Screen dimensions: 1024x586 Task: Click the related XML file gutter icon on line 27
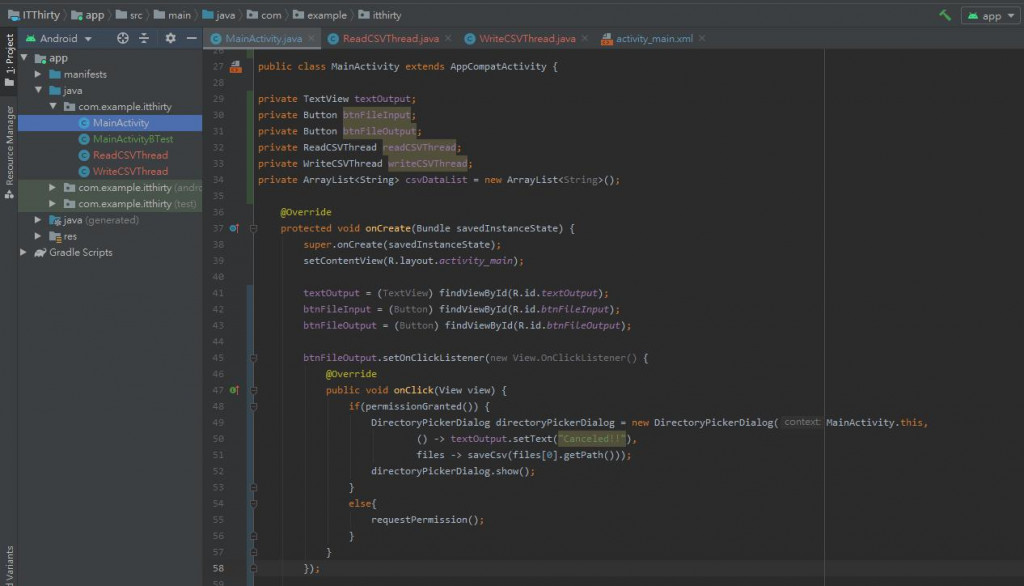tap(236, 67)
